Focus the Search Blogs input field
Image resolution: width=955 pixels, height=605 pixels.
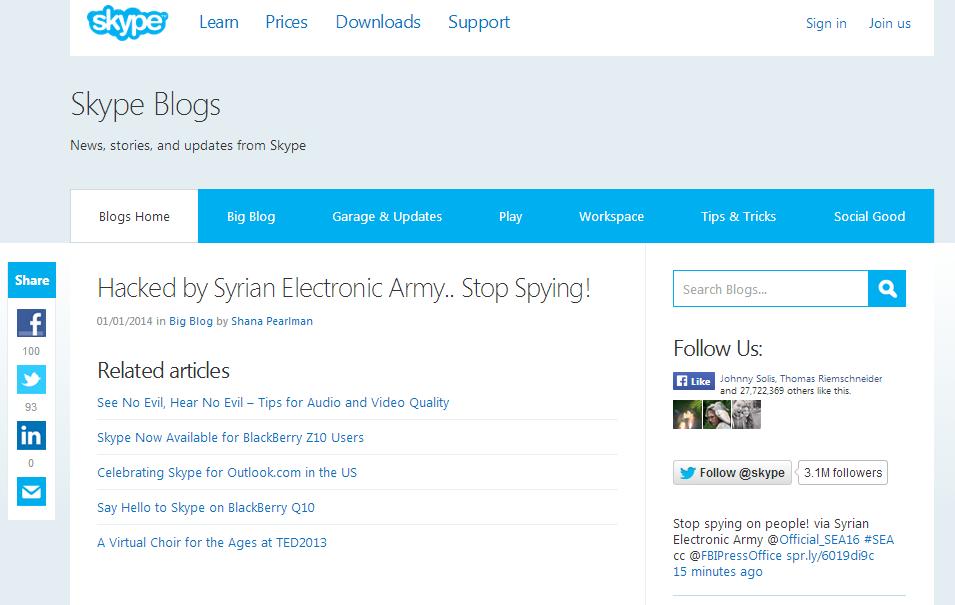pos(770,289)
